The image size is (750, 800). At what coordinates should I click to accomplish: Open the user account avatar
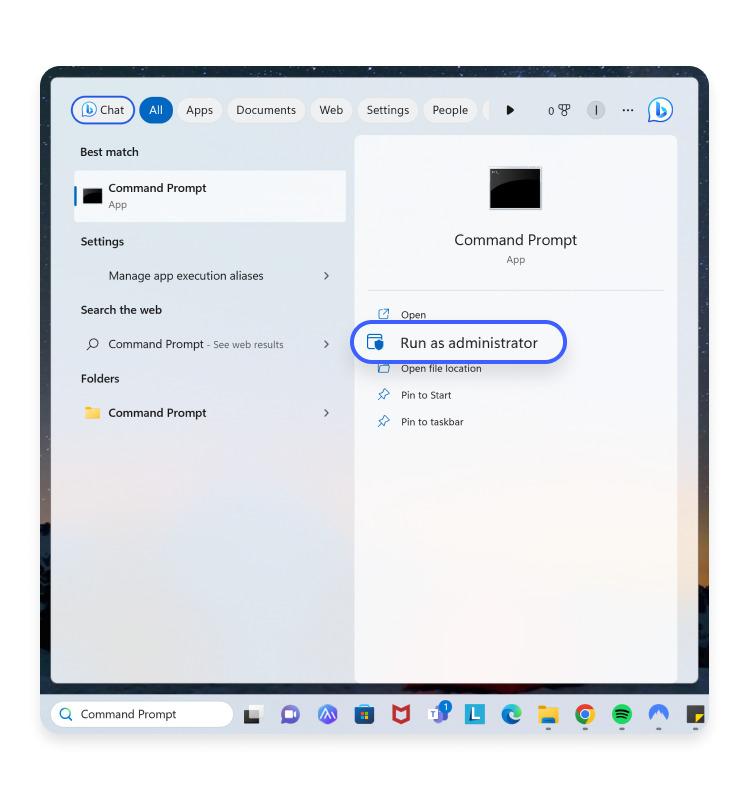pos(595,110)
